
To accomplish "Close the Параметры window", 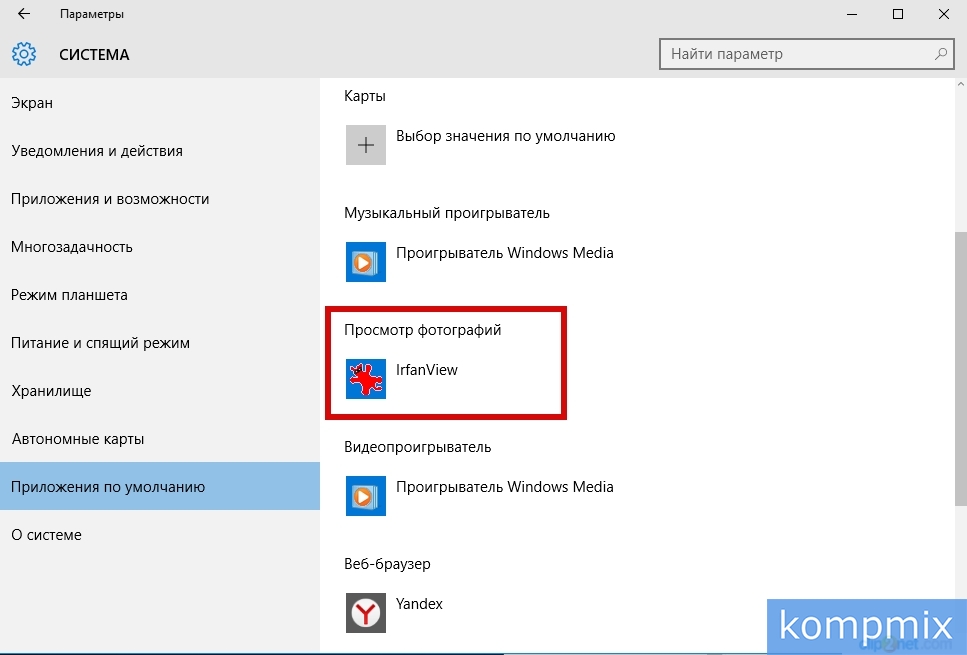I will [x=944, y=14].
